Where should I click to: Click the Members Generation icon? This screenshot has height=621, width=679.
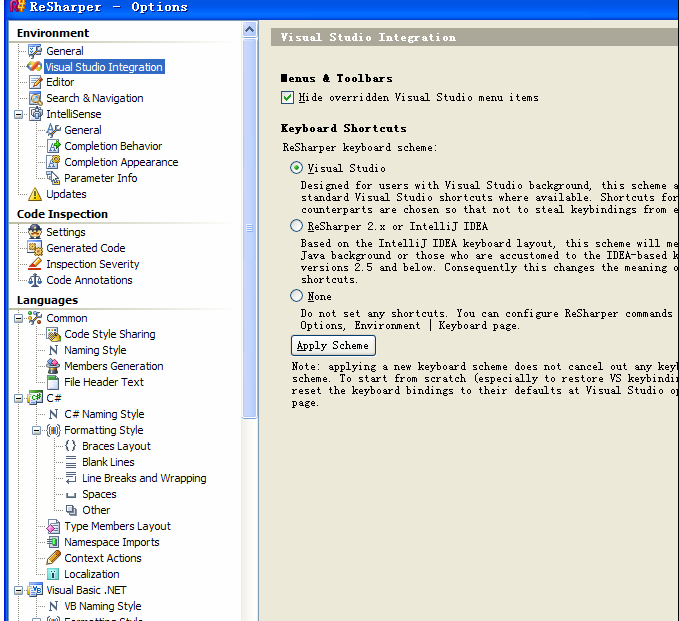point(53,366)
